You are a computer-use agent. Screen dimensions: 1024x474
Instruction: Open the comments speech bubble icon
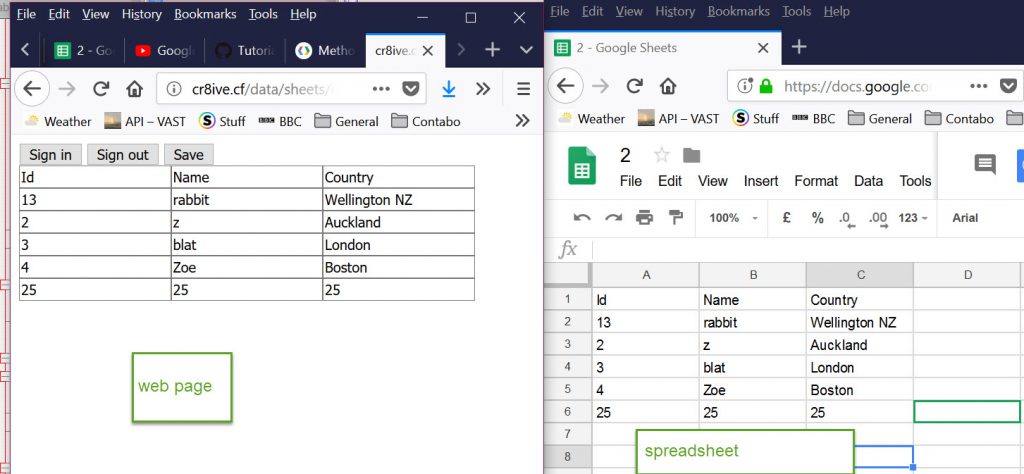coord(985,165)
